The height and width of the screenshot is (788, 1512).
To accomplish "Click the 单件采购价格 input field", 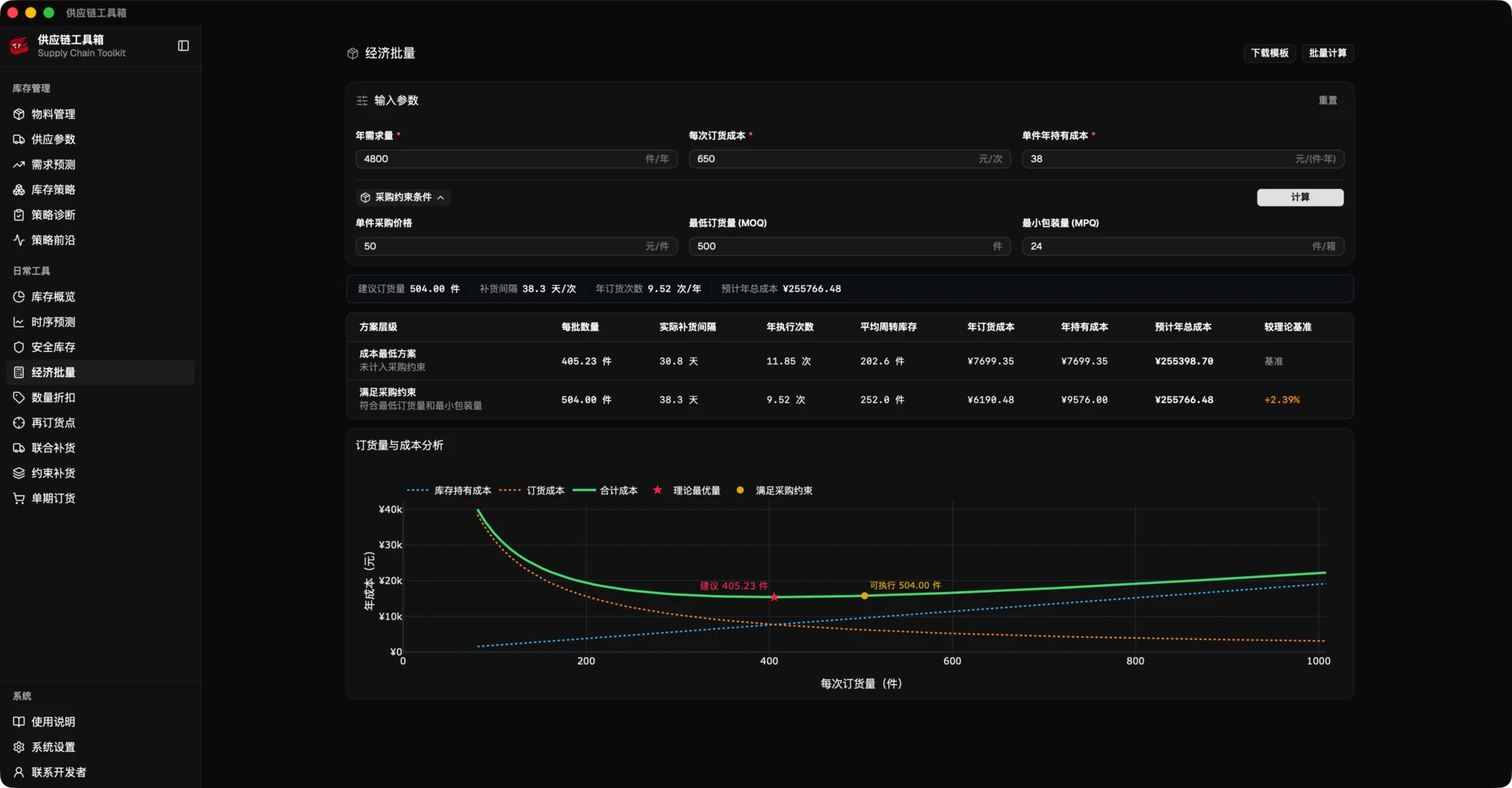I will click(x=516, y=246).
